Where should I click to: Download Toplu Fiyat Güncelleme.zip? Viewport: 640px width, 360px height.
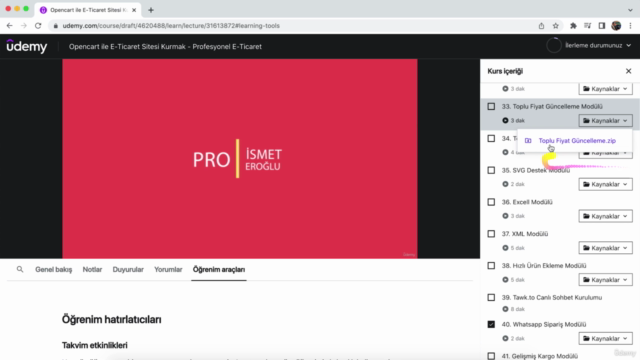[x=577, y=140]
